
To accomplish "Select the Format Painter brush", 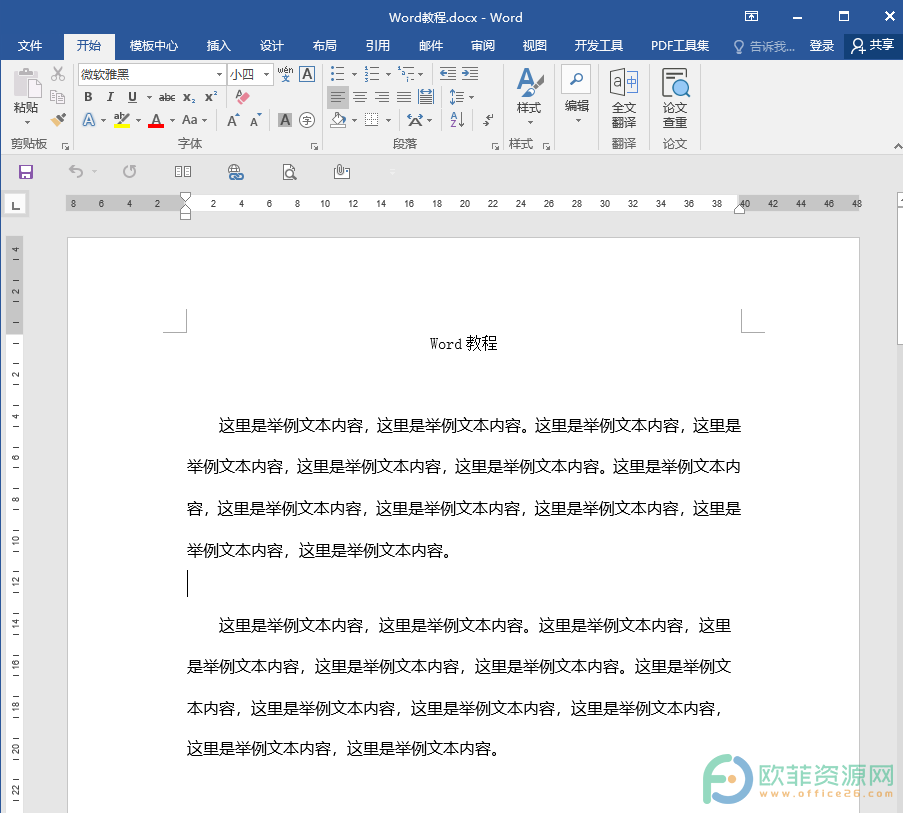I will pos(58,120).
